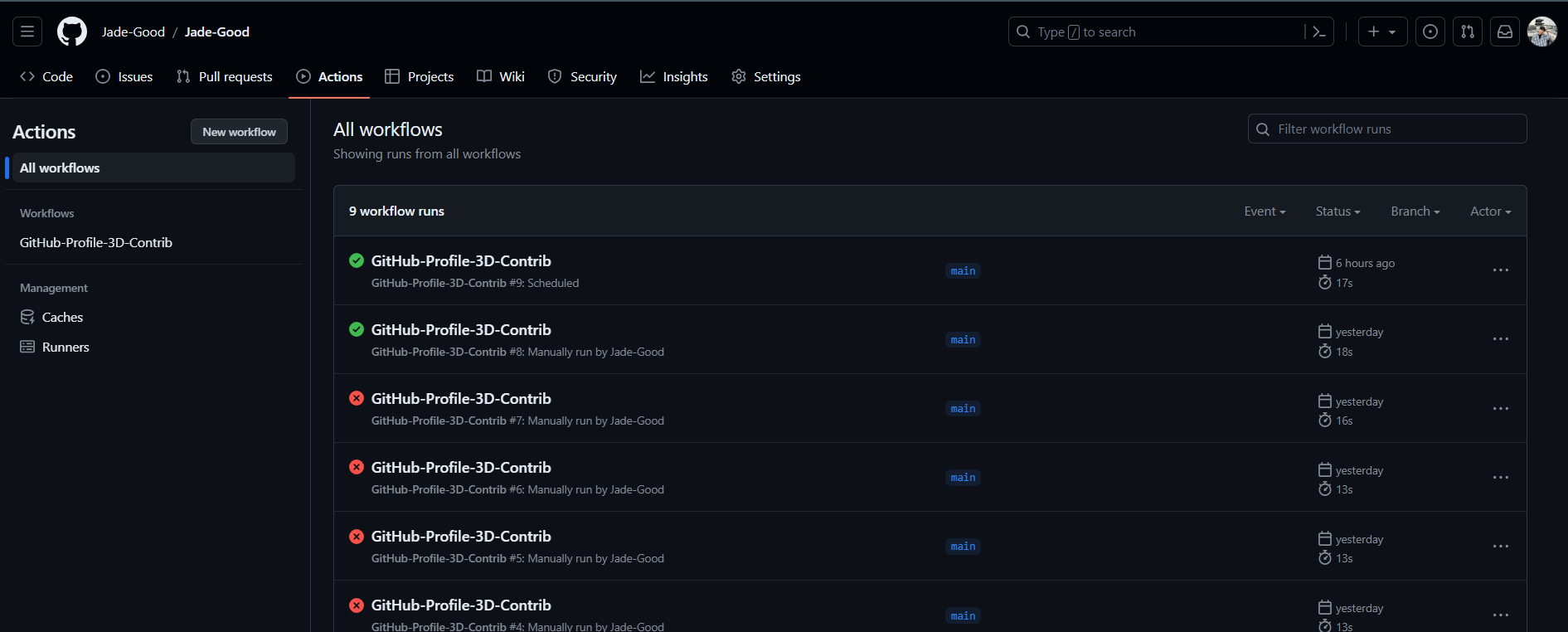
Task: Focus the global search field
Action: coord(1171,32)
